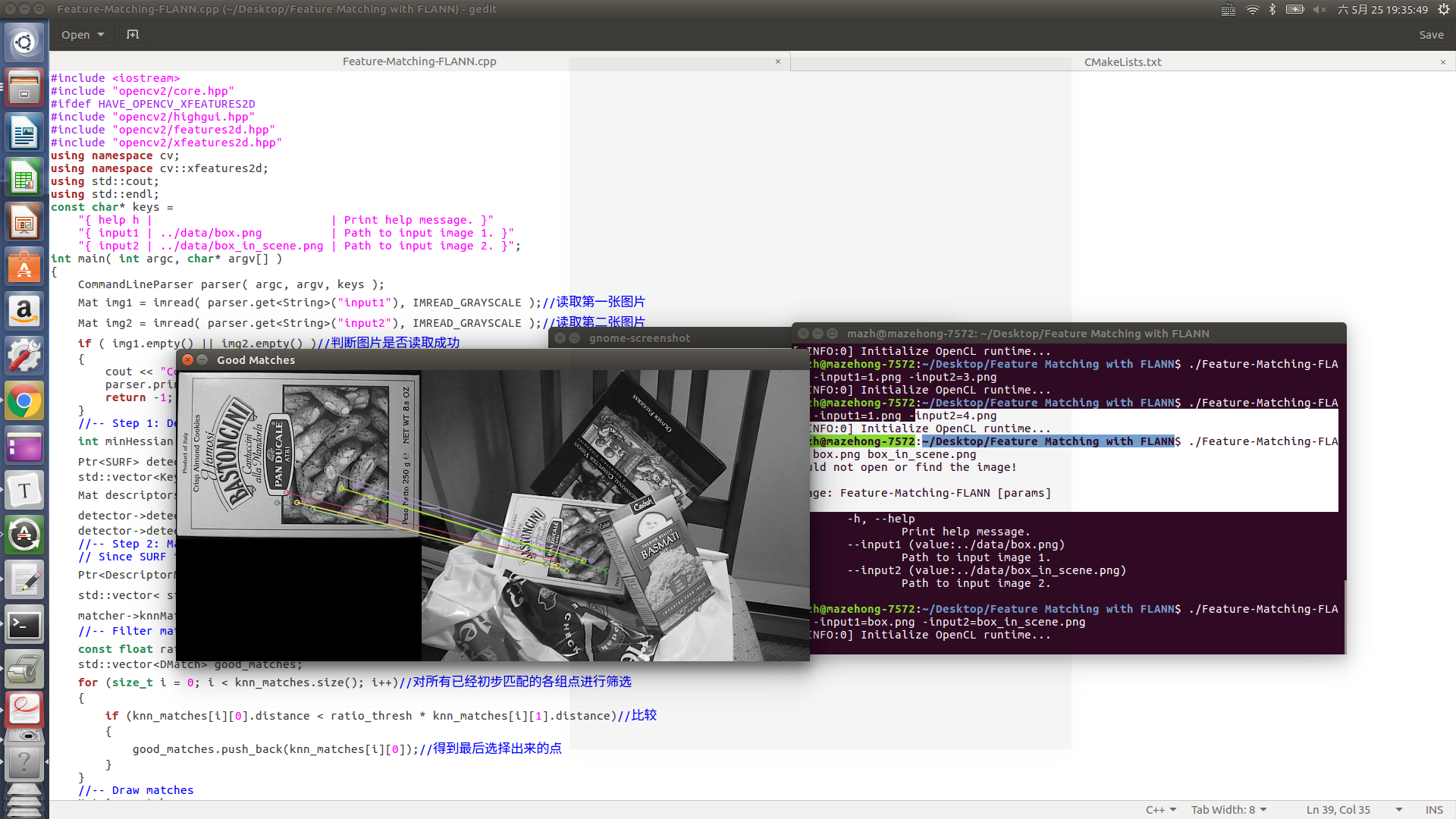Launch LibreOffice Impress from the dock
Image resolution: width=1456 pixels, height=819 pixels.
[24, 221]
